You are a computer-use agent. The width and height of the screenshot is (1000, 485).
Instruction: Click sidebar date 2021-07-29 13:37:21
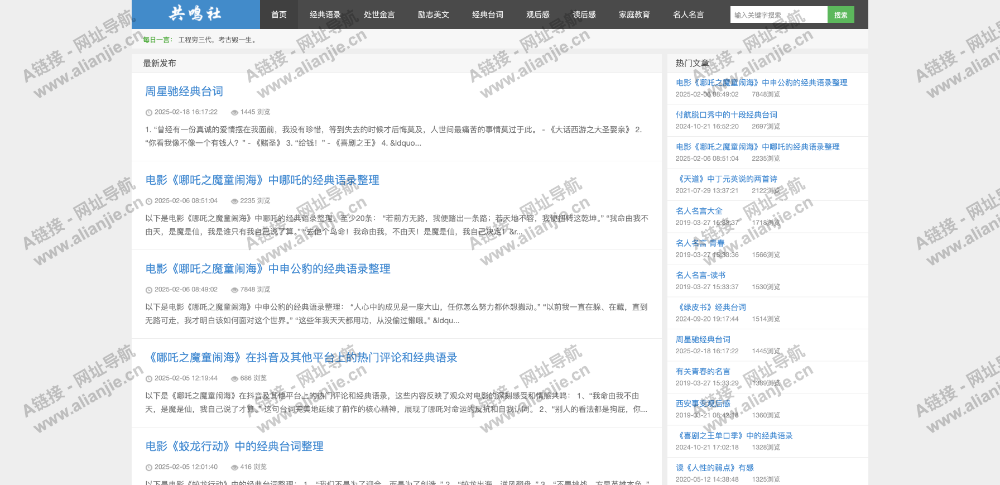[x=707, y=190]
